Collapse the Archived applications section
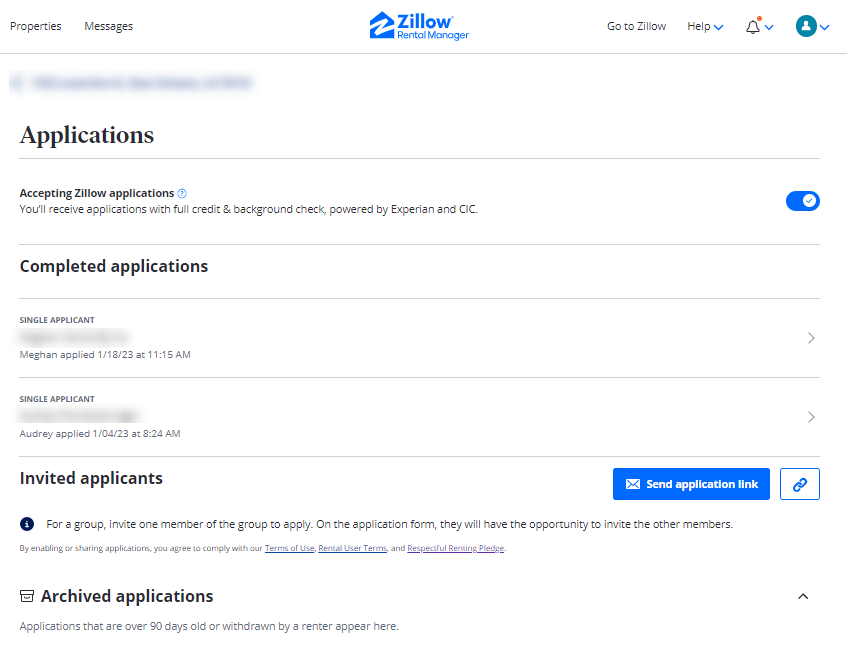This screenshot has width=847, height=654. tap(803, 595)
